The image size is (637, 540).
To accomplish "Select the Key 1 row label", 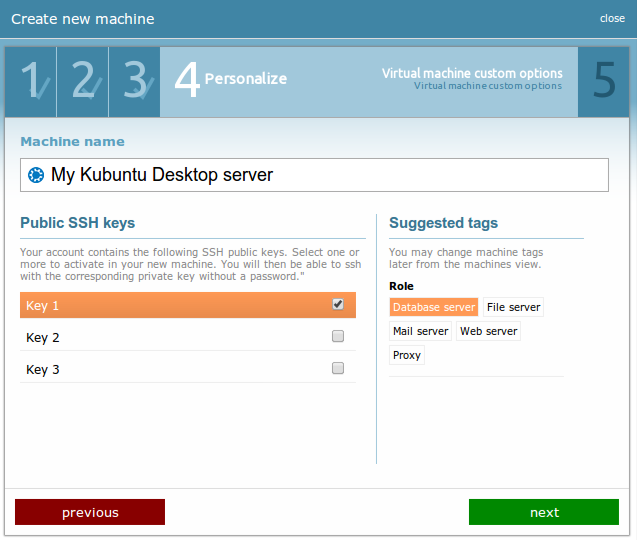I will point(43,306).
